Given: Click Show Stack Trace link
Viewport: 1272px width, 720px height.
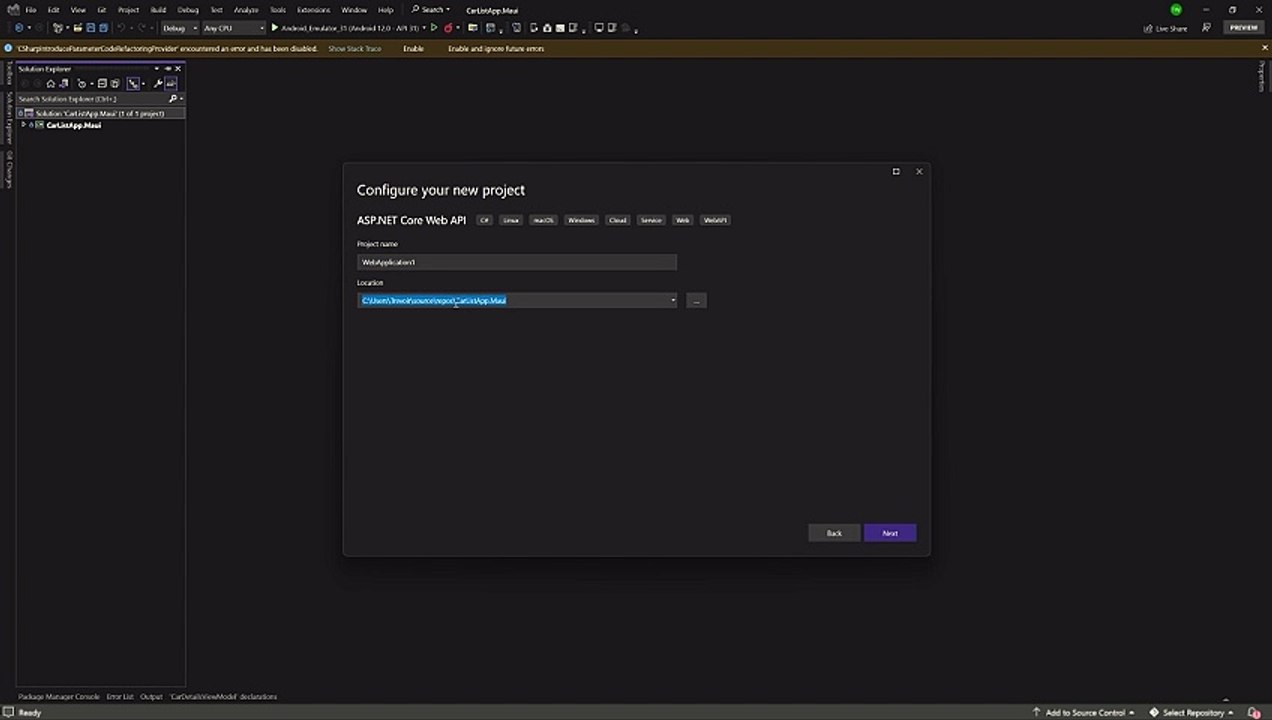Looking at the screenshot, I should [355, 48].
